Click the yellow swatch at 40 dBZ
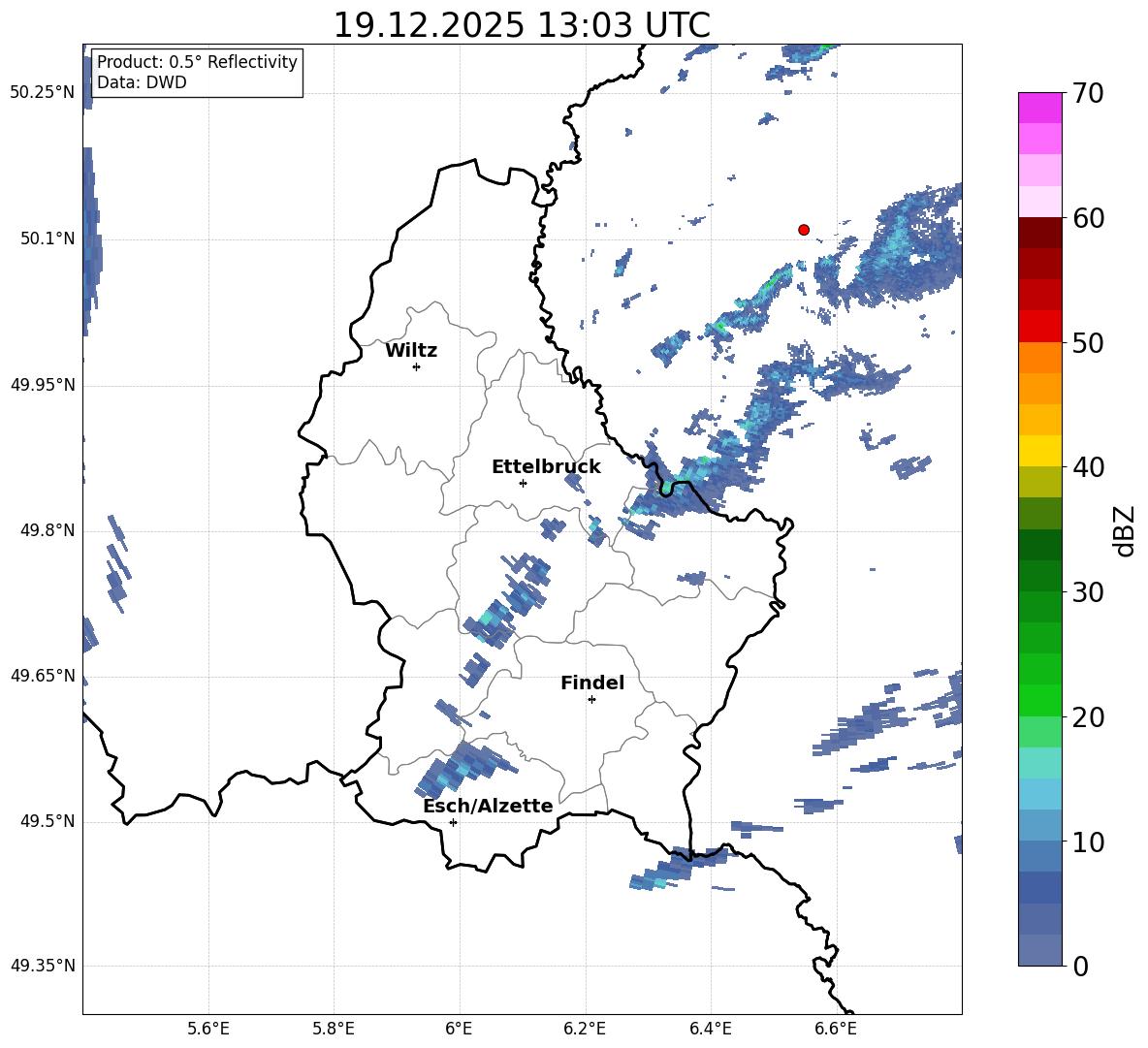The image size is (1148, 1048). pos(1039,451)
